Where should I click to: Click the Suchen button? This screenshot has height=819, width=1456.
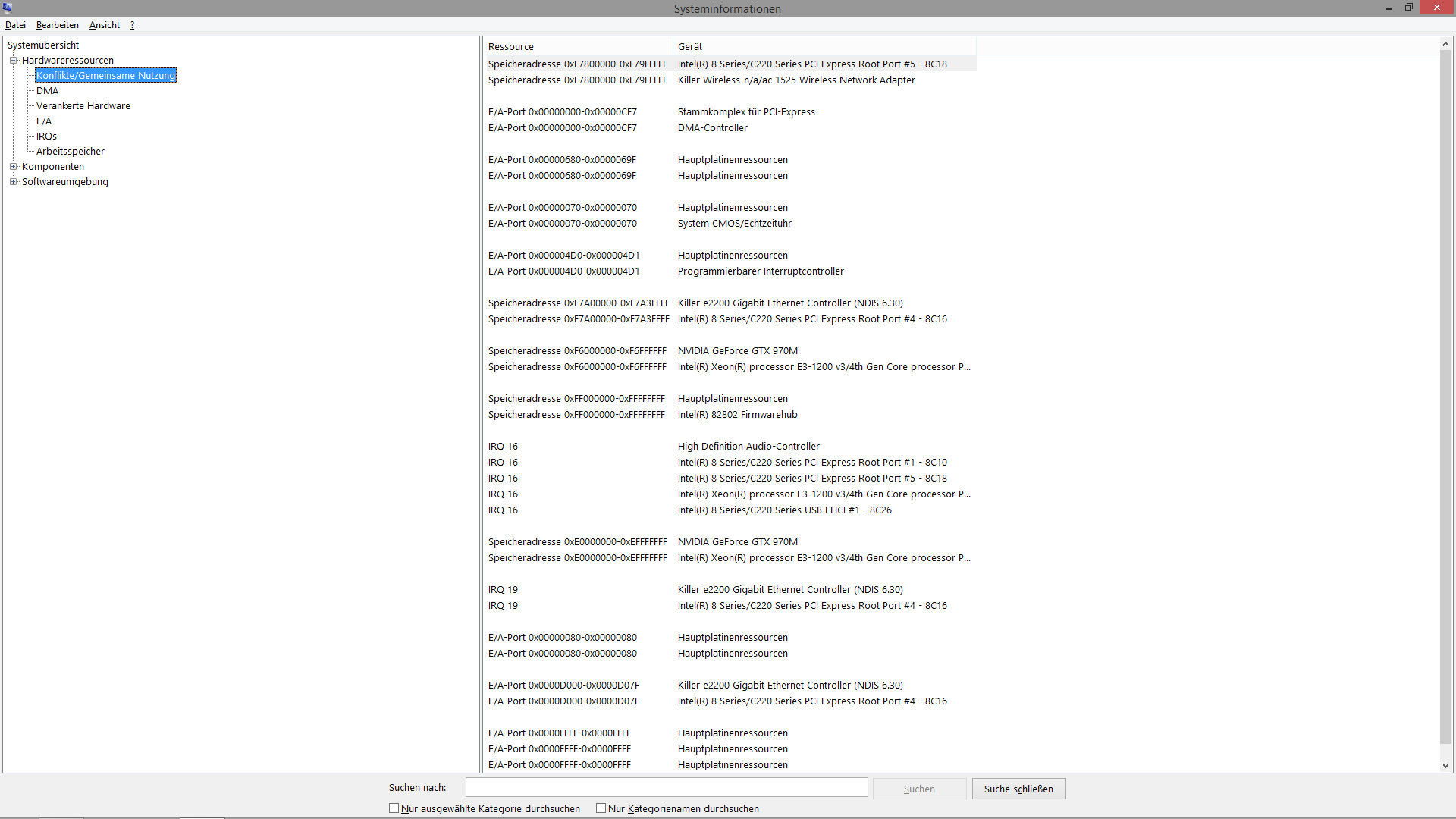pos(919,789)
